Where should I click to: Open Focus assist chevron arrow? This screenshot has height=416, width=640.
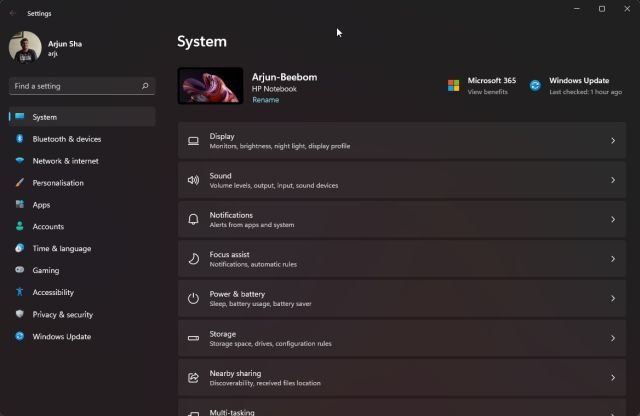[613, 259]
